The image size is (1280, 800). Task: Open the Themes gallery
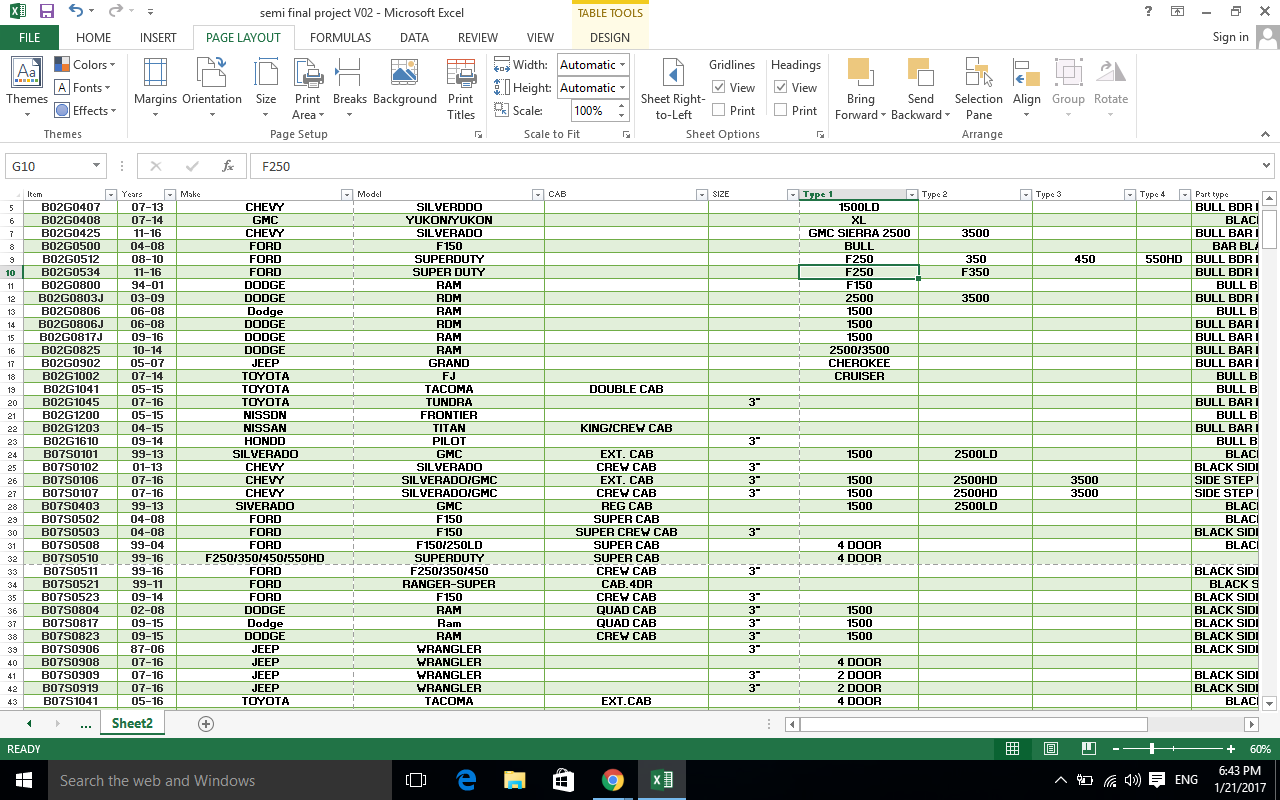[27, 88]
